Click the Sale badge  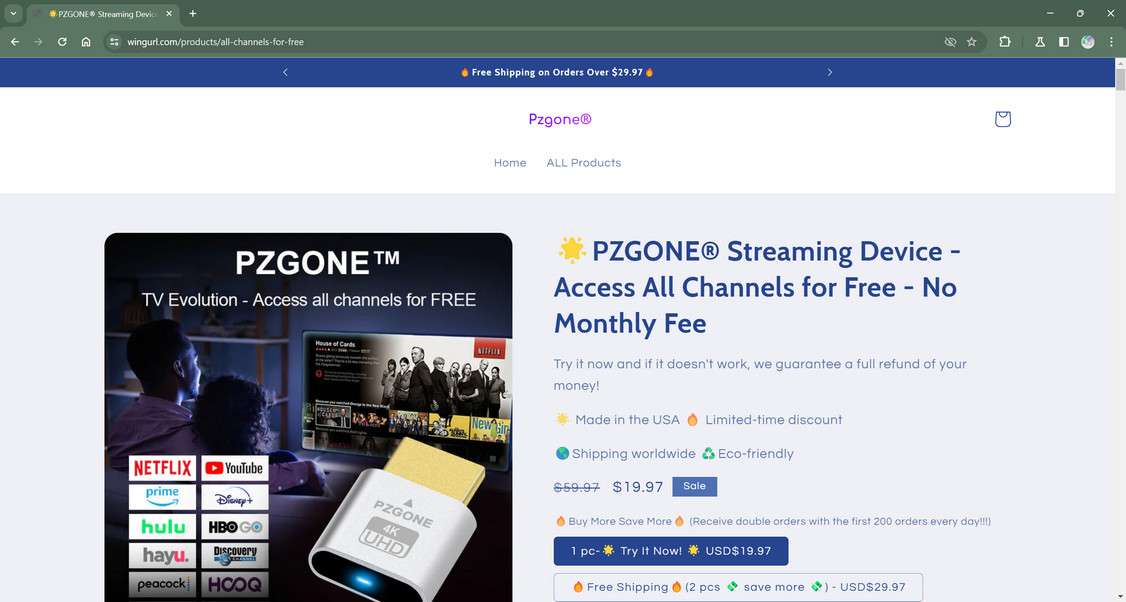(694, 486)
